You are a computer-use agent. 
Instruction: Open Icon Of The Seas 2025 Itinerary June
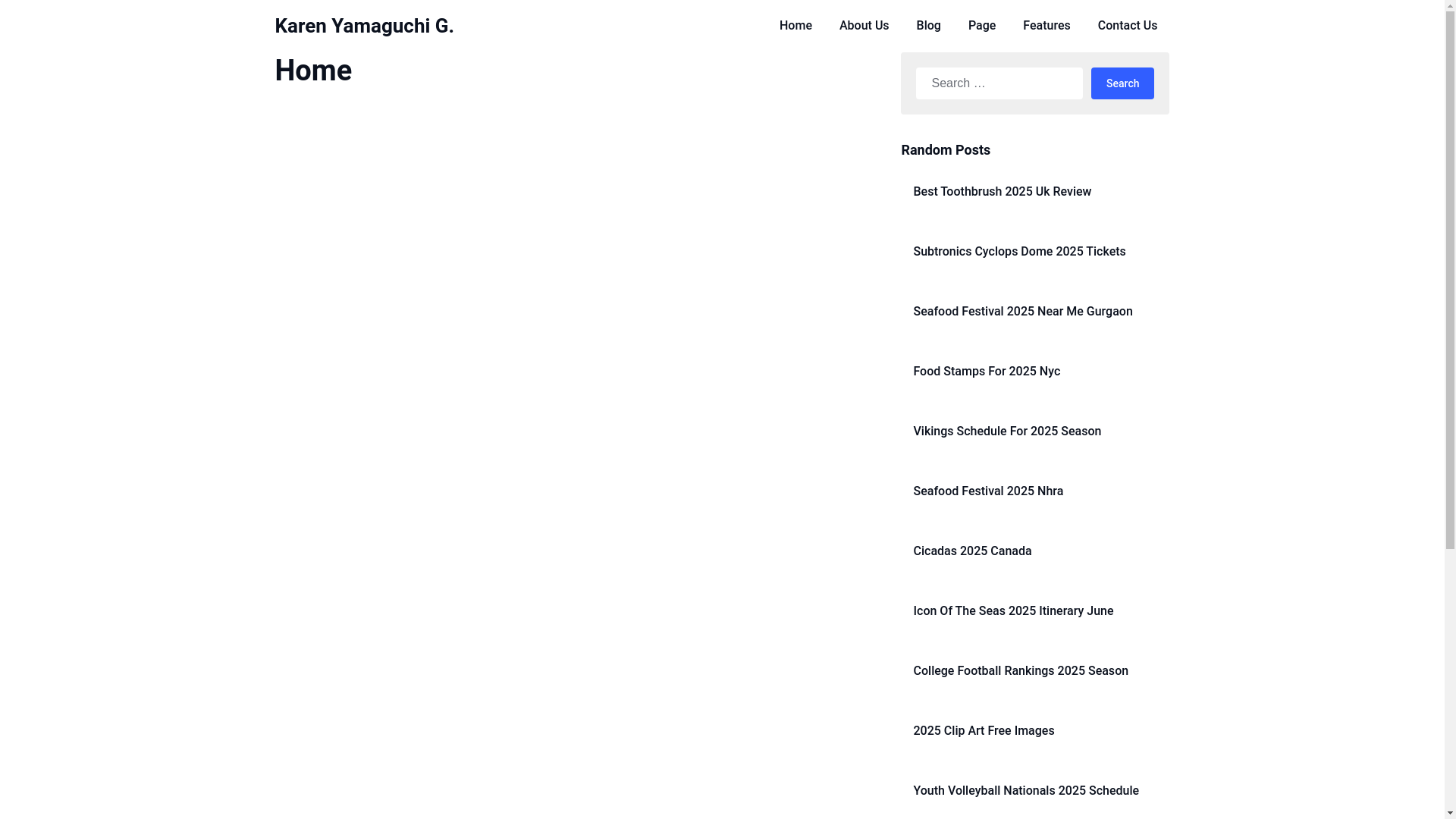tap(1013, 611)
